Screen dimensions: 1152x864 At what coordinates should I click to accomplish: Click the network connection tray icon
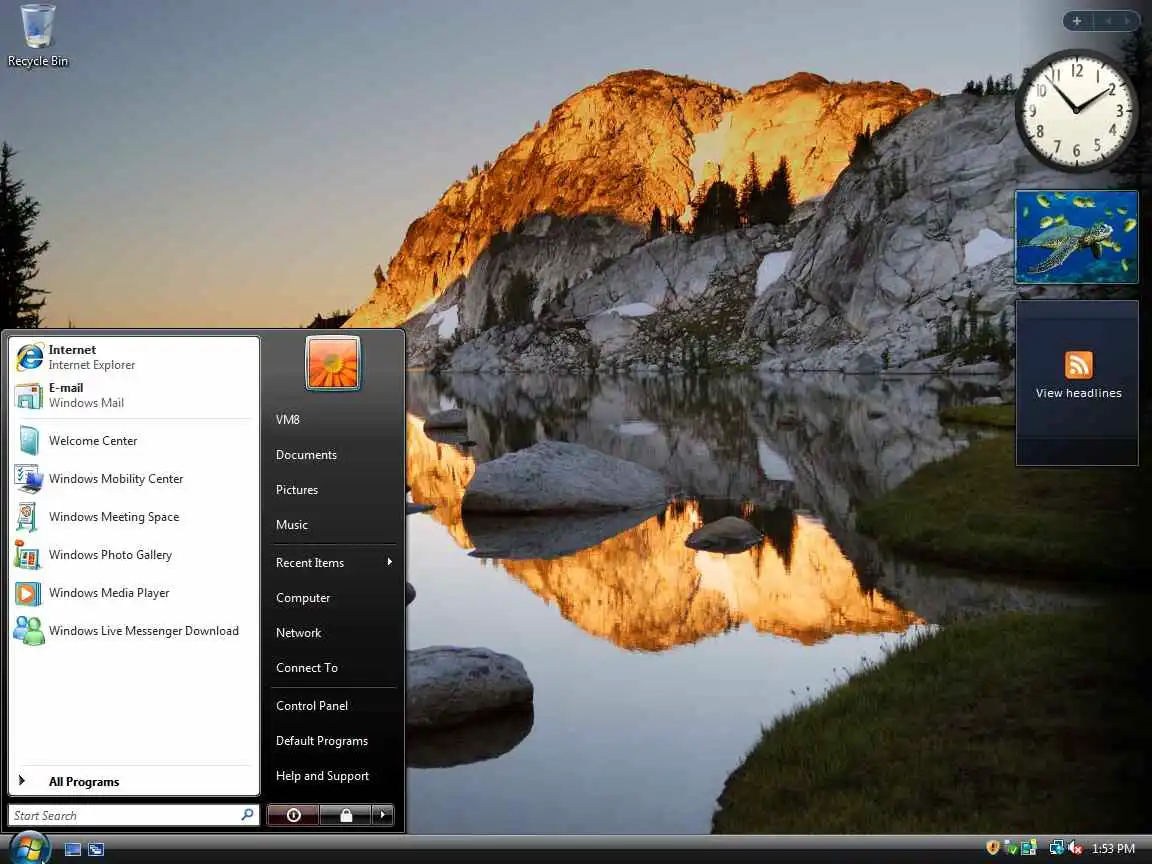click(1056, 848)
